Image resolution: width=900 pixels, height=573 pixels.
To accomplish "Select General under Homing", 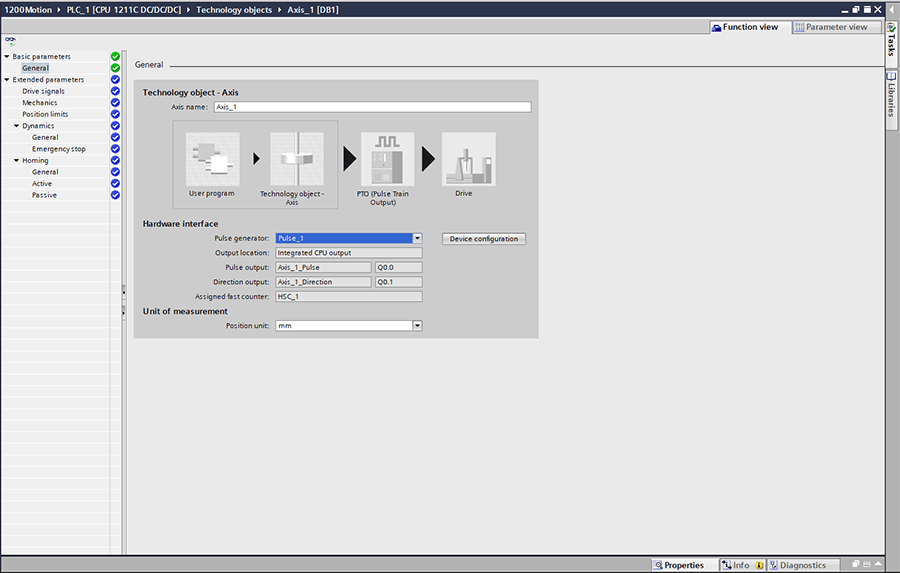I will coord(45,172).
